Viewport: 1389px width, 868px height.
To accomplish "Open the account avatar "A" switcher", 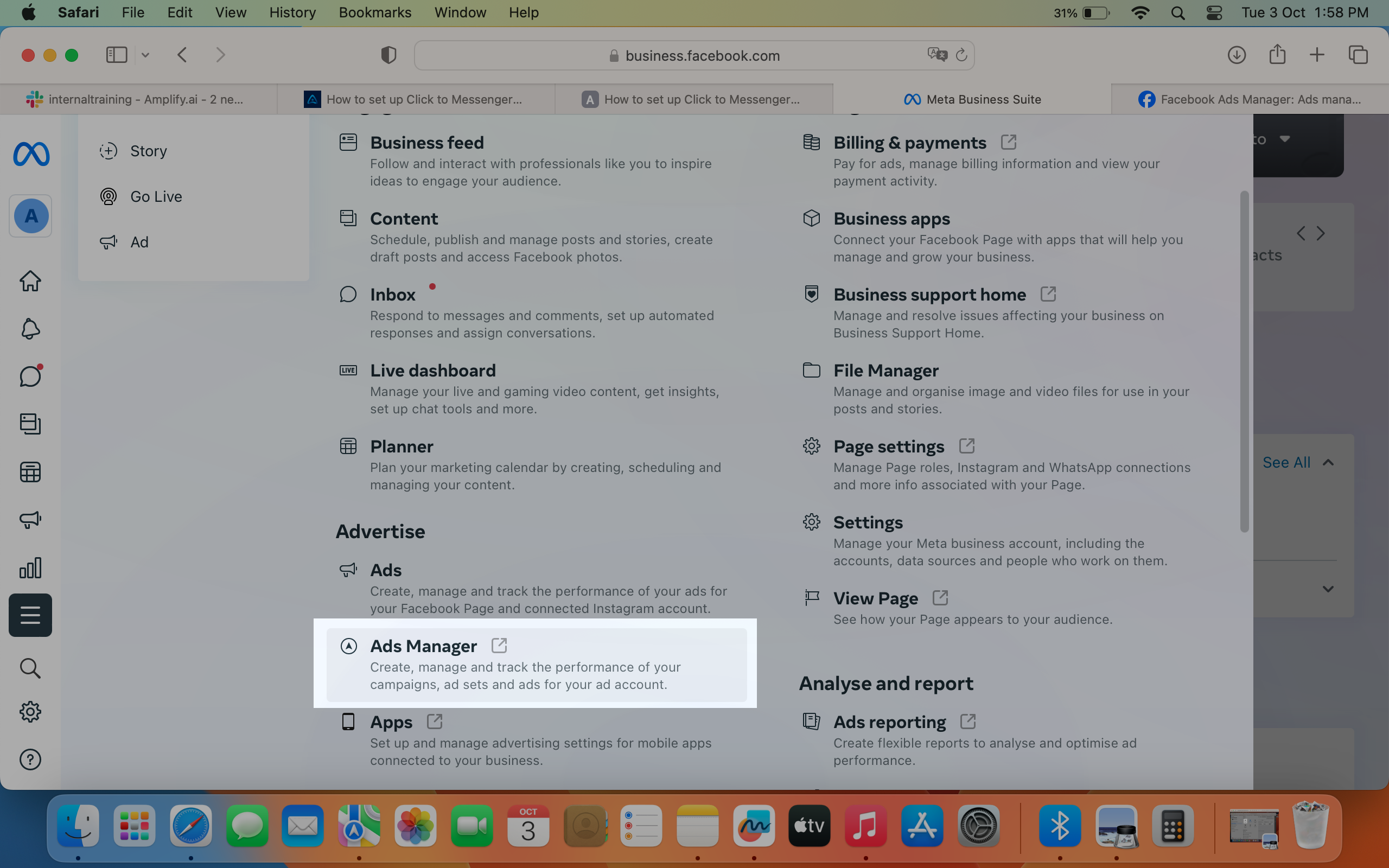I will (x=31, y=216).
